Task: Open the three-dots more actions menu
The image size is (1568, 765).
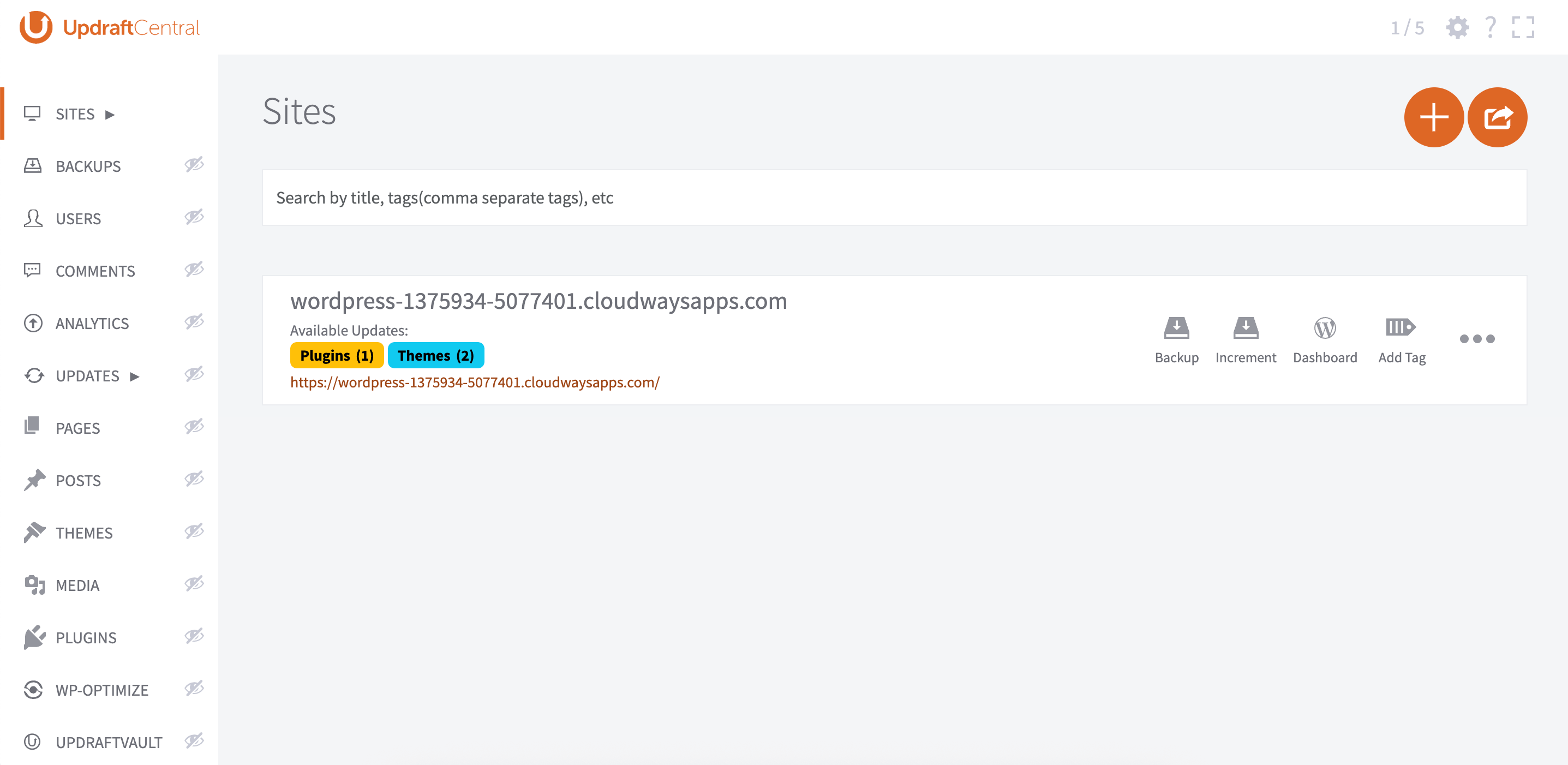Action: click(x=1477, y=339)
